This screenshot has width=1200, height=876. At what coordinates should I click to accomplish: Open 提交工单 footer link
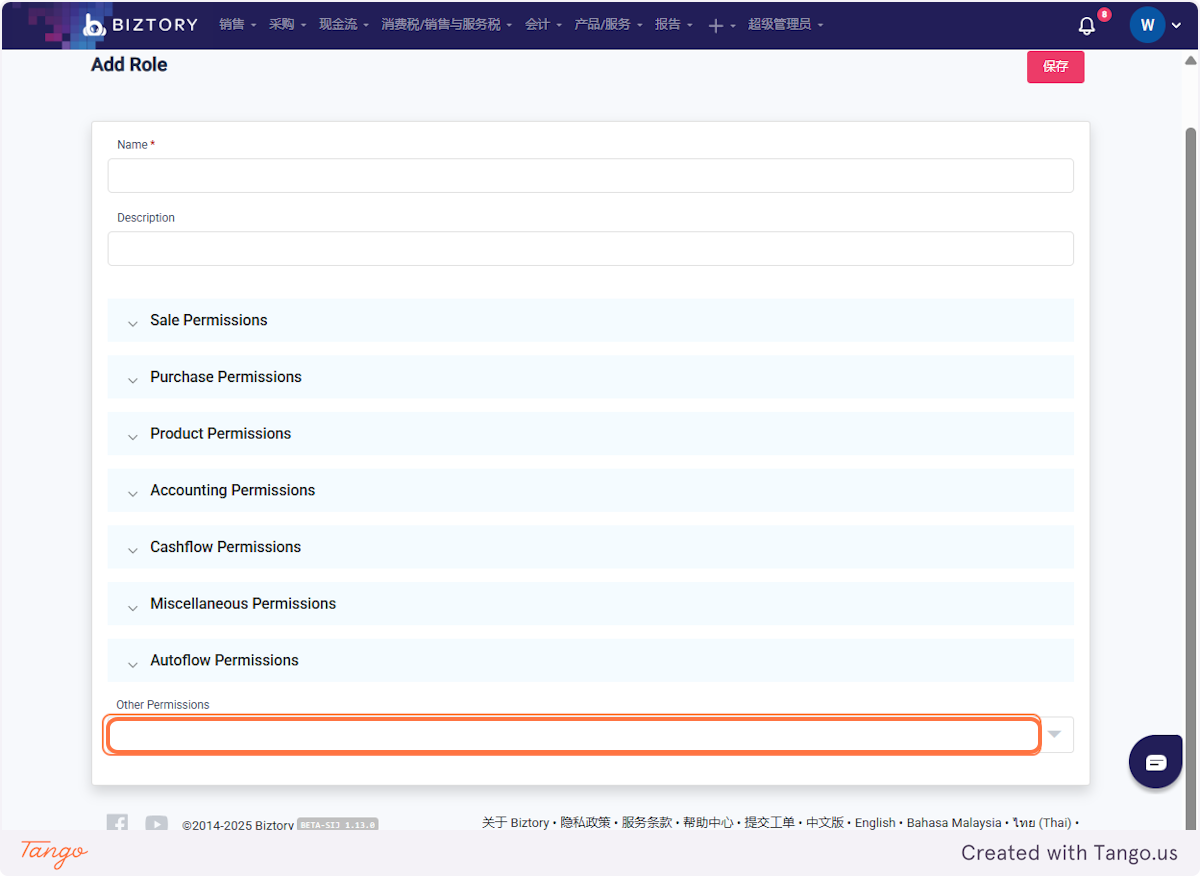click(770, 823)
